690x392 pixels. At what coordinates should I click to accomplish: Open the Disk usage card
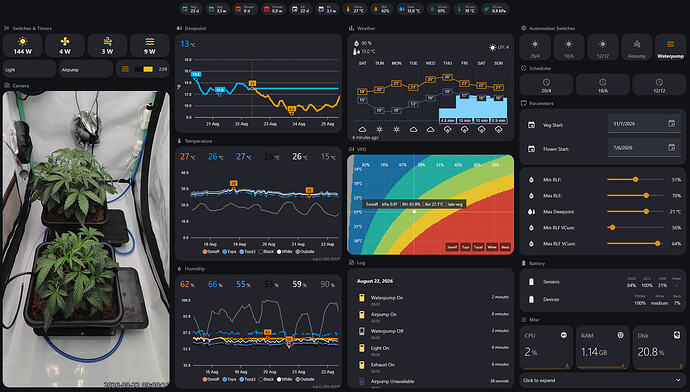(x=659, y=348)
